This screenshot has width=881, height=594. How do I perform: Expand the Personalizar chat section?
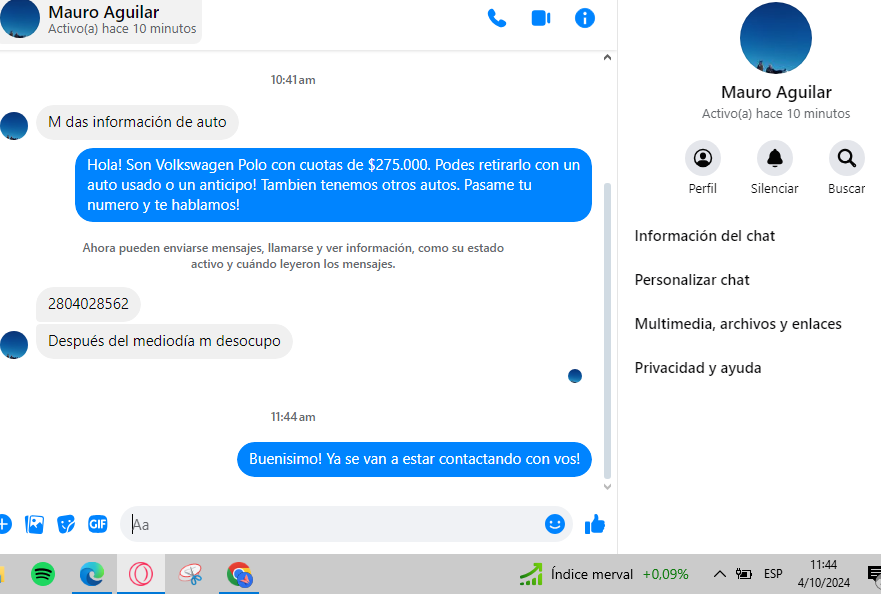tap(692, 280)
